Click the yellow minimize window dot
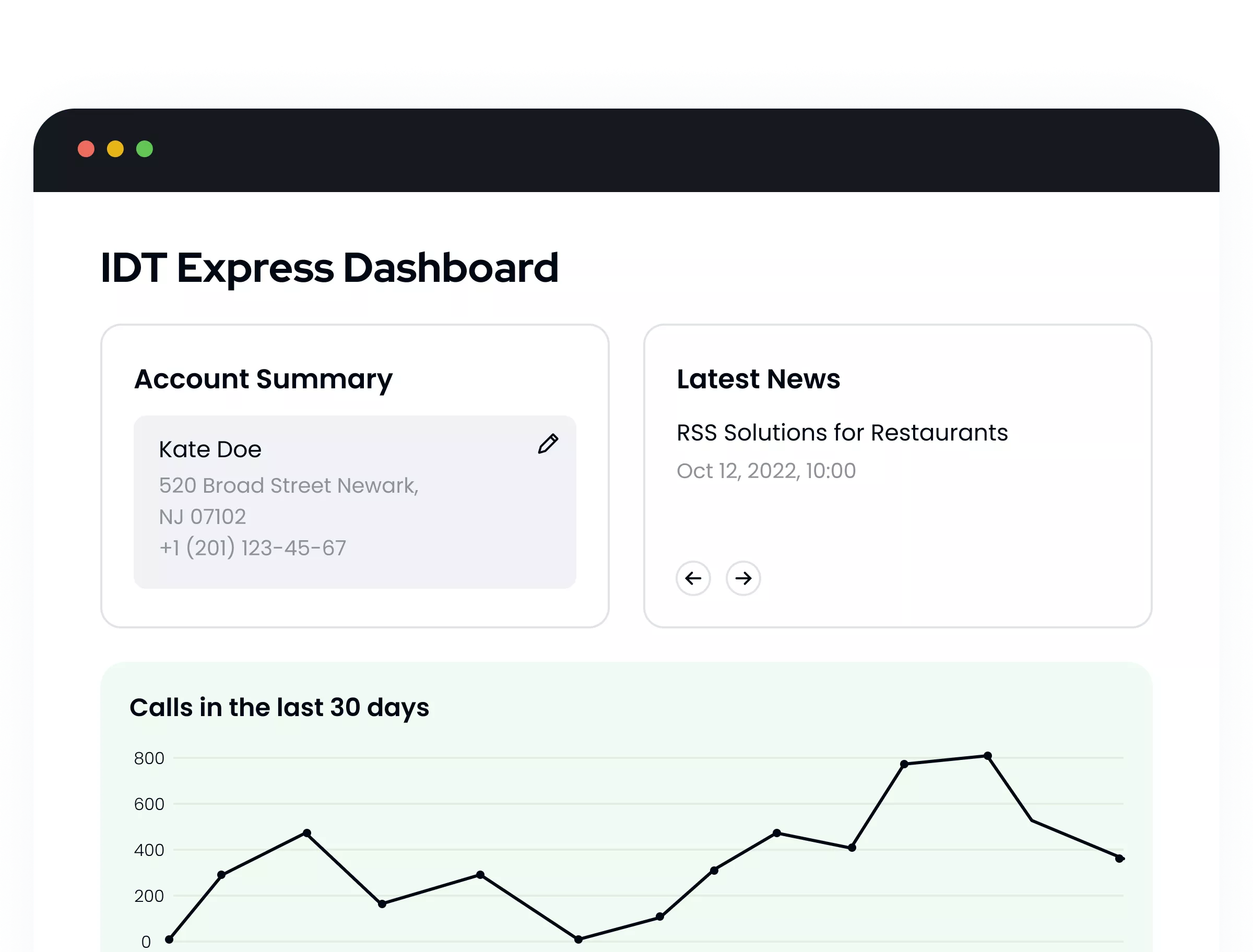 tap(115, 149)
